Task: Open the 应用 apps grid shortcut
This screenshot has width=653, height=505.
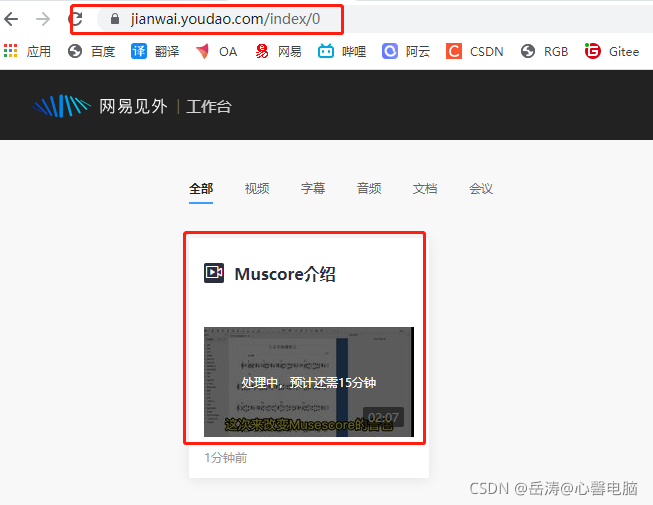Action: pyautogui.click(x=27, y=51)
